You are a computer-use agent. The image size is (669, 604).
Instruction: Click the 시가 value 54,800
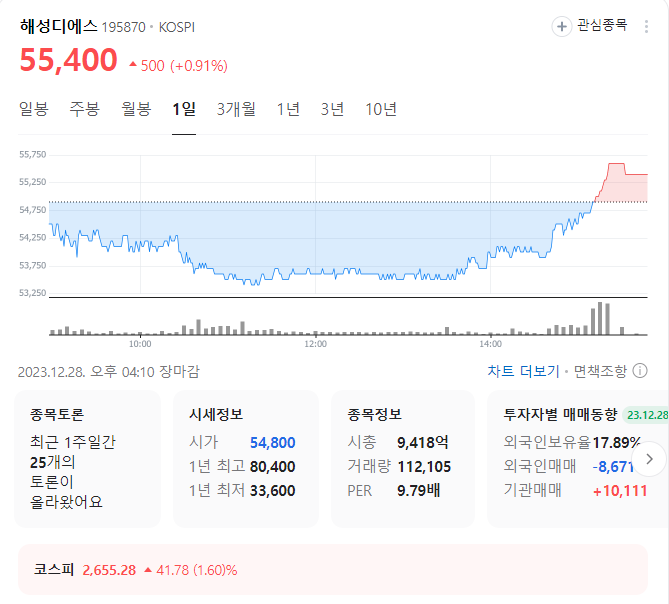coord(273,443)
